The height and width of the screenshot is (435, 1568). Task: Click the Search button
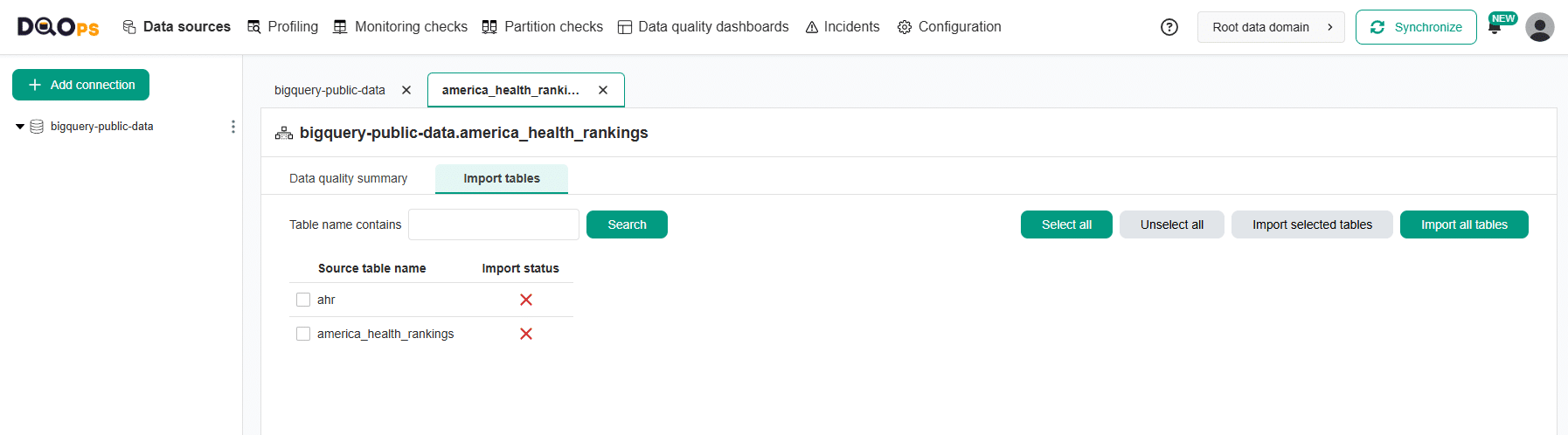click(627, 224)
